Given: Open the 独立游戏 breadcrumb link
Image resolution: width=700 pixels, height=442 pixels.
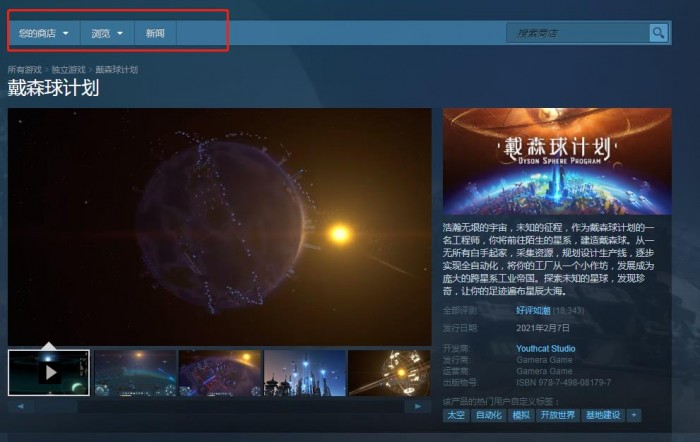Looking at the screenshot, I should 68,70.
